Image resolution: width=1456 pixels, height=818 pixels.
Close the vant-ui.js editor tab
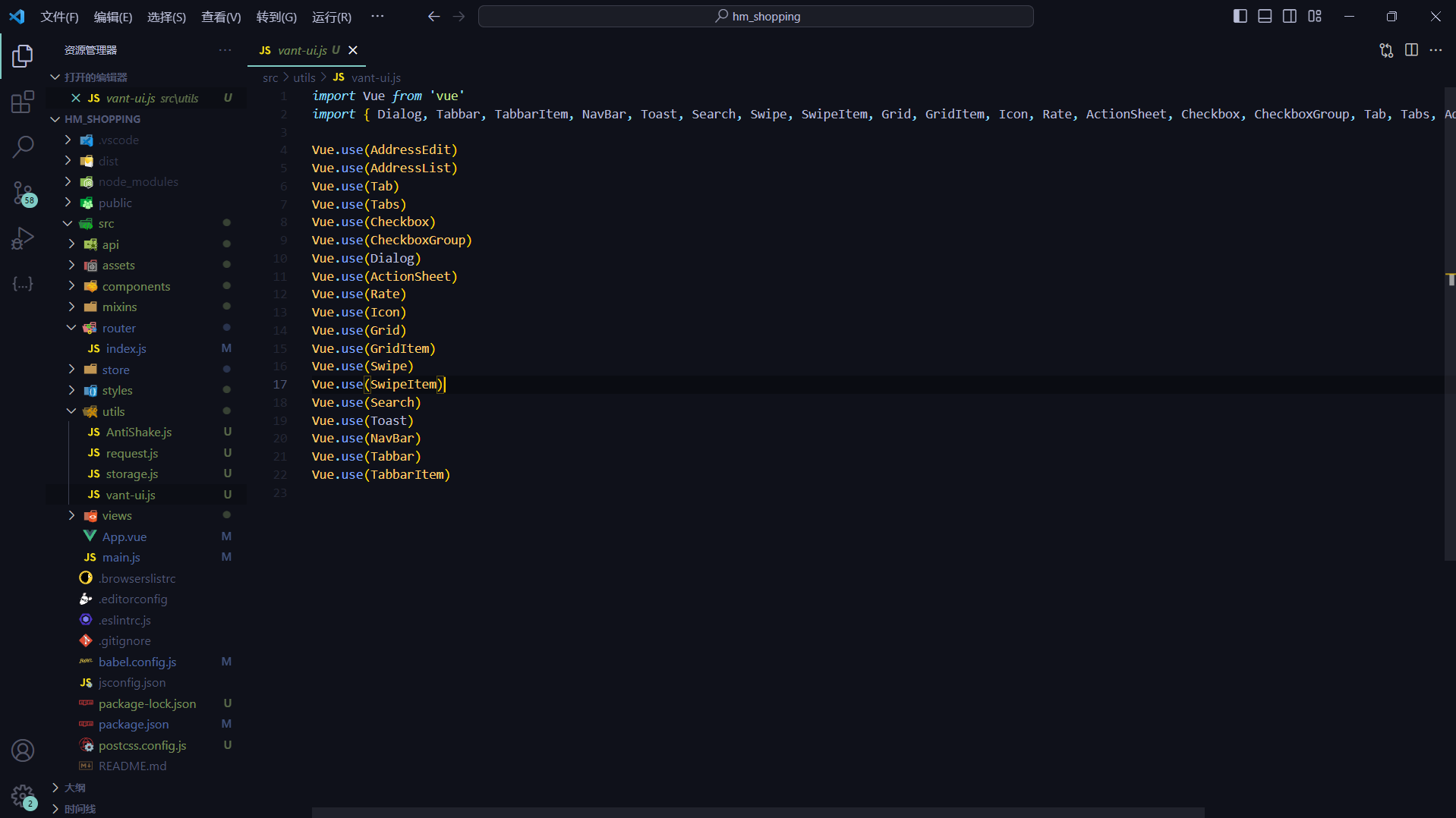point(352,50)
